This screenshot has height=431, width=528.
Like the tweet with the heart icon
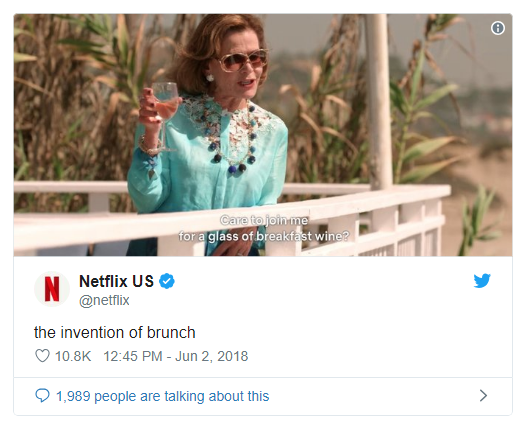point(42,356)
